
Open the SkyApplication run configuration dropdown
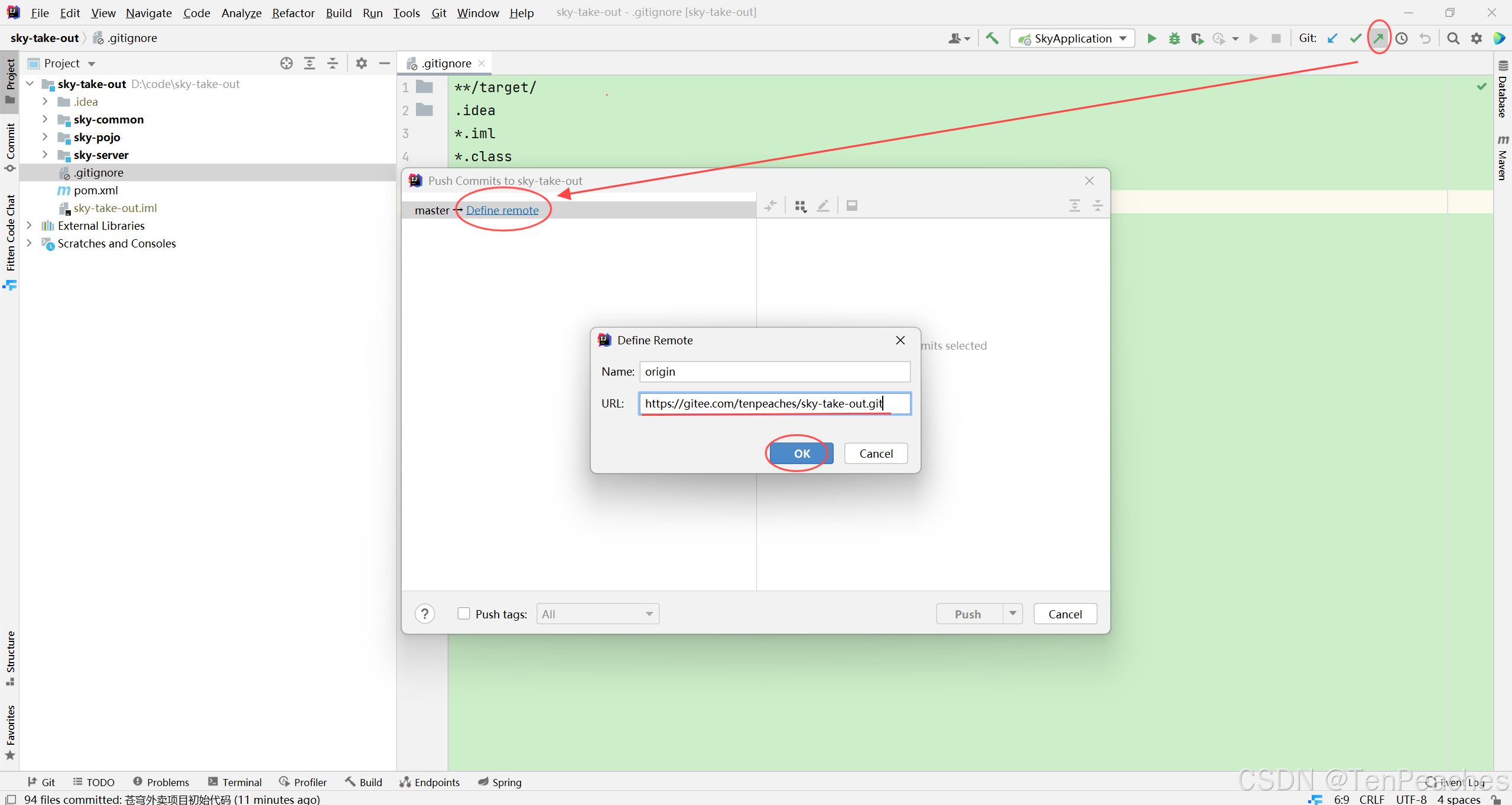(1072, 38)
